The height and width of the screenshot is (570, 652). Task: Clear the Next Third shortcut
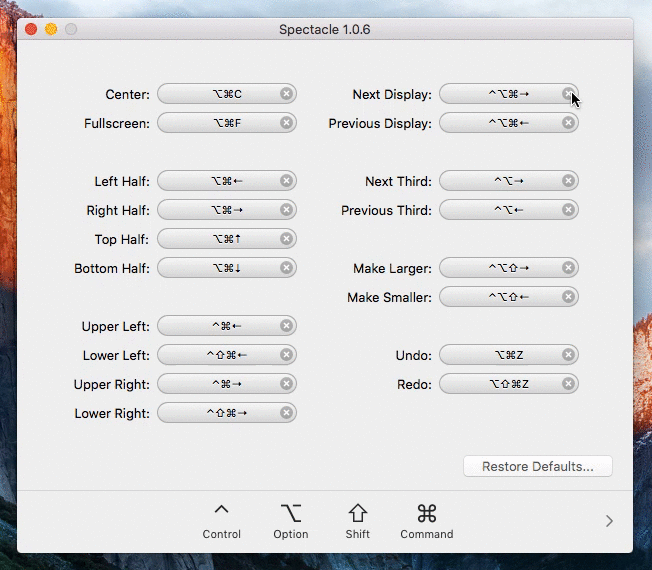[568, 181]
